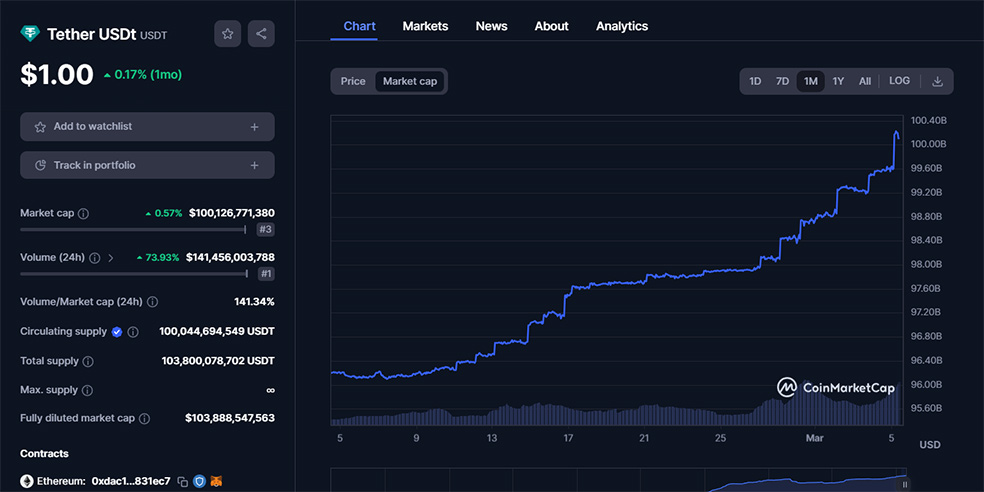Show Max. supply info icon
The image size is (984, 492).
click(x=87, y=390)
